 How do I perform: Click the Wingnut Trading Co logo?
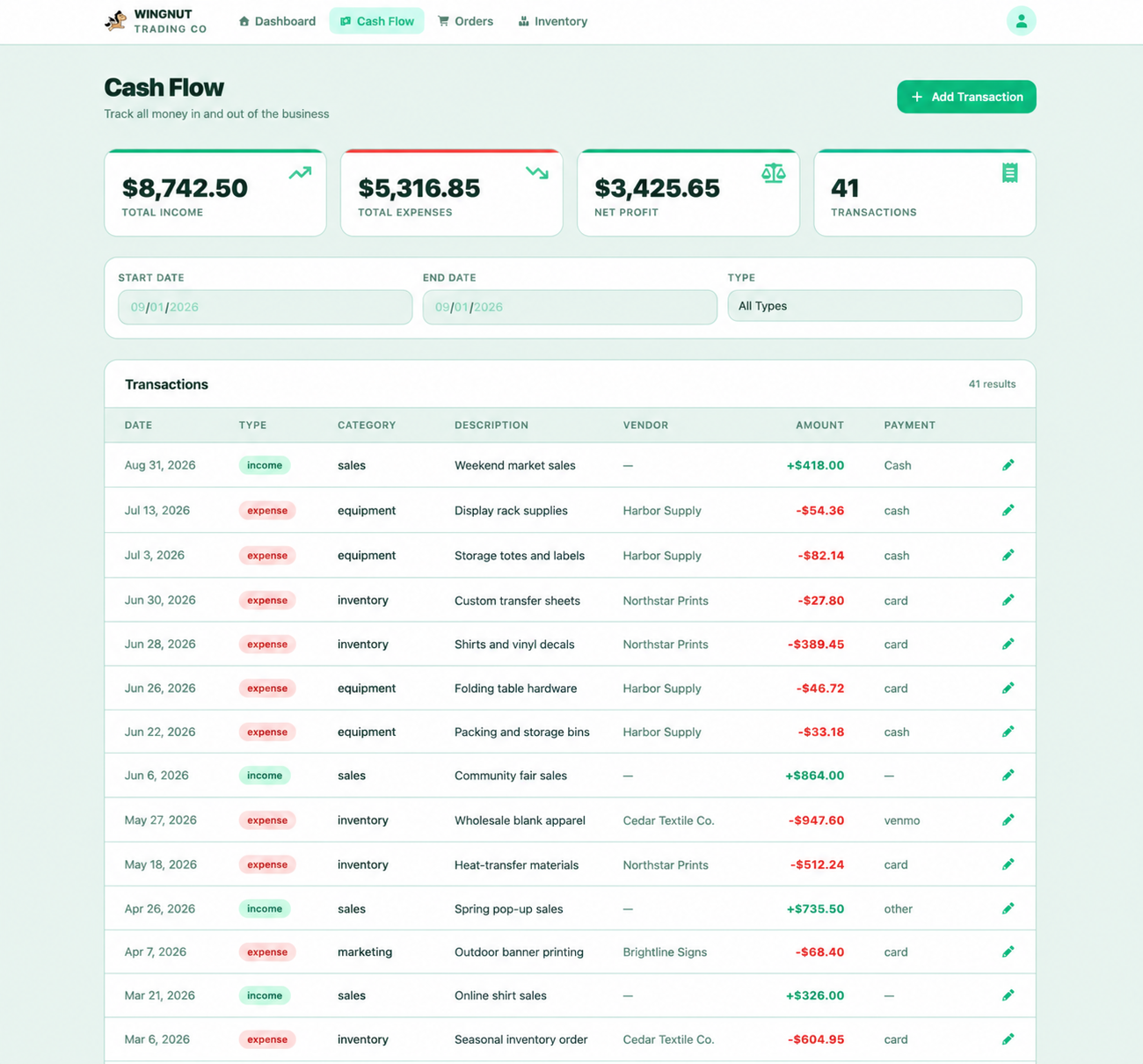point(156,21)
